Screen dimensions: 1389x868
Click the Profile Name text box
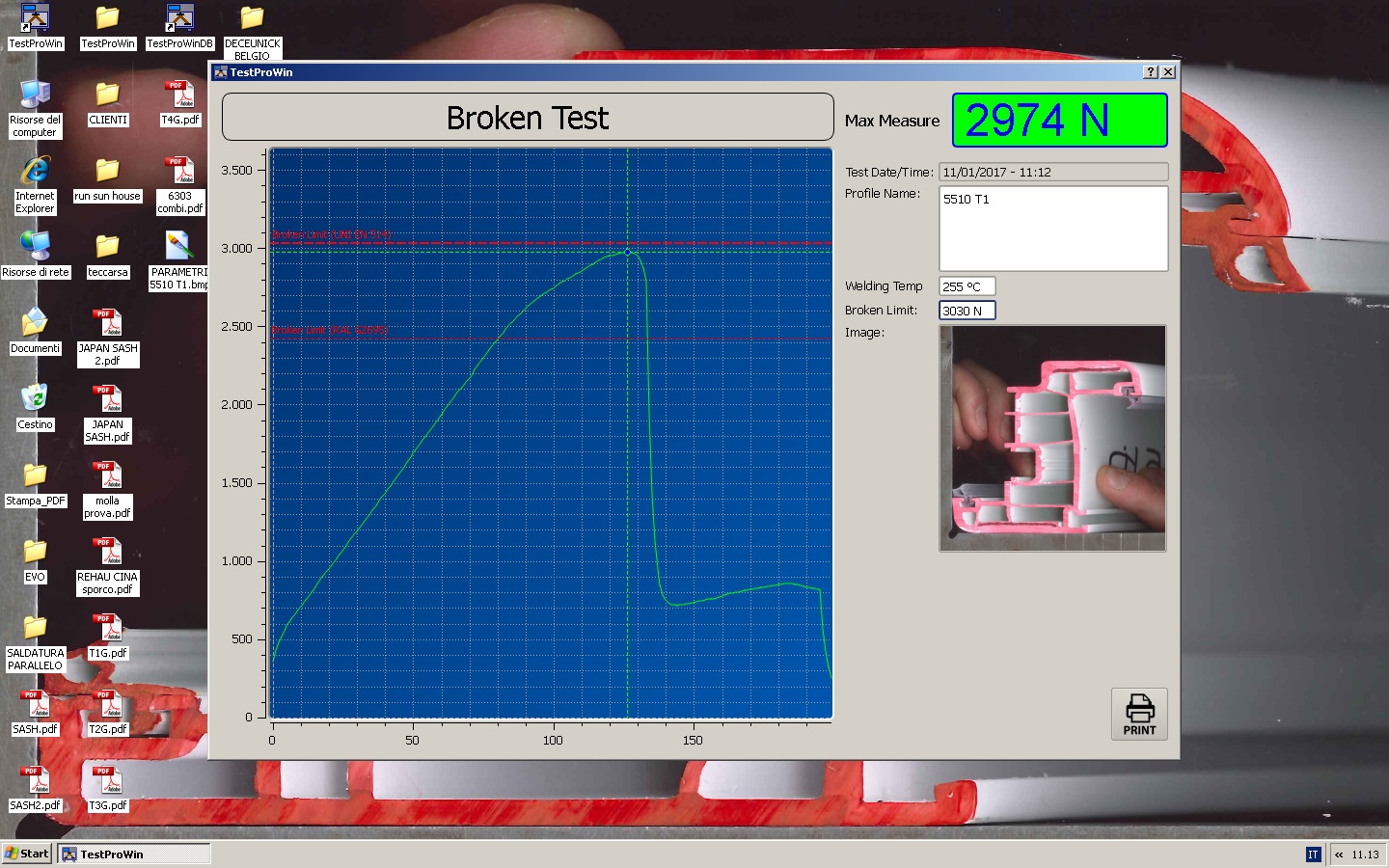click(x=1052, y=229)
